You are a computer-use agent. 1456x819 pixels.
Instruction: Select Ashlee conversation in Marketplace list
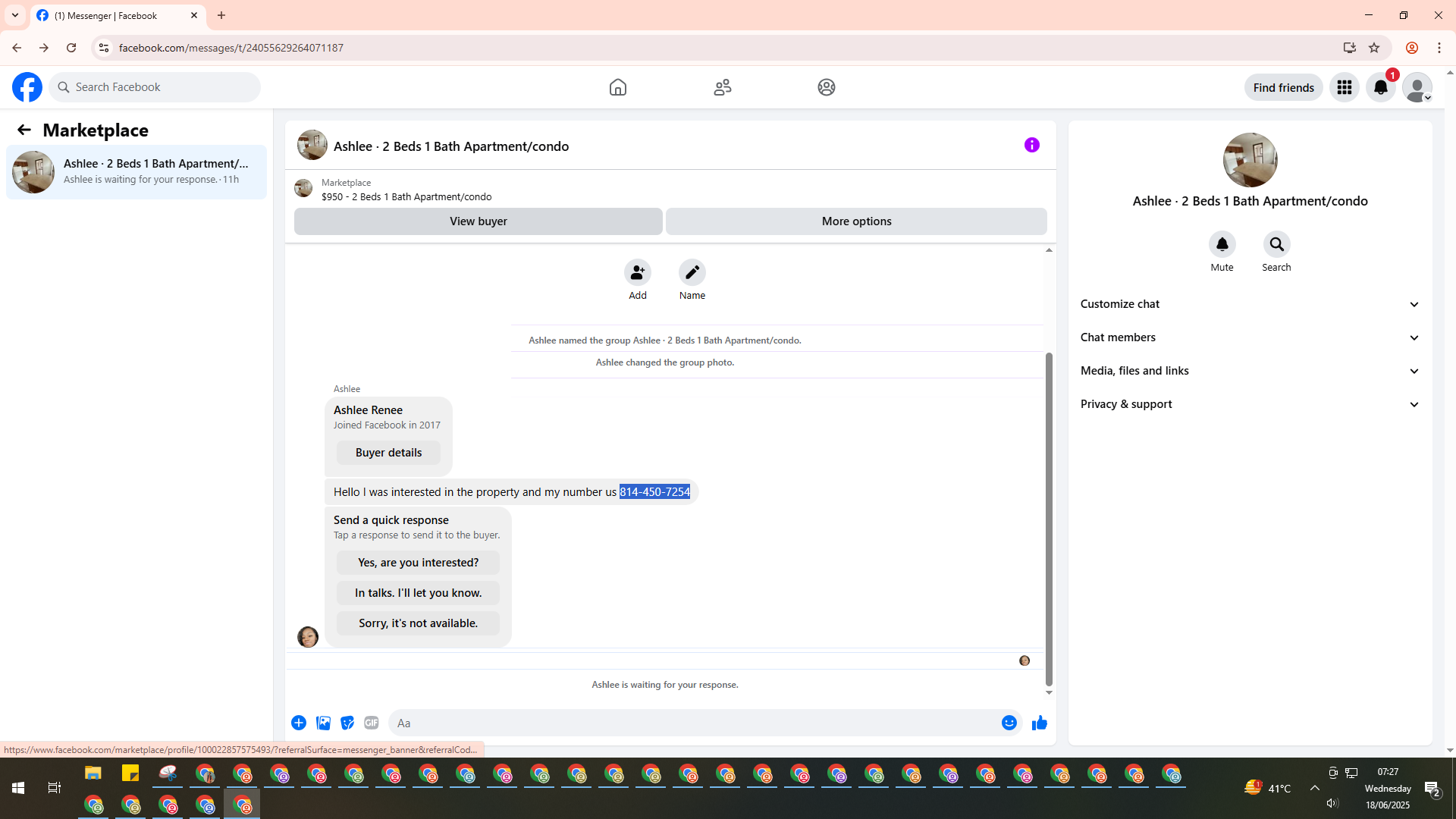pyautogui.click(x=136, y=172)
